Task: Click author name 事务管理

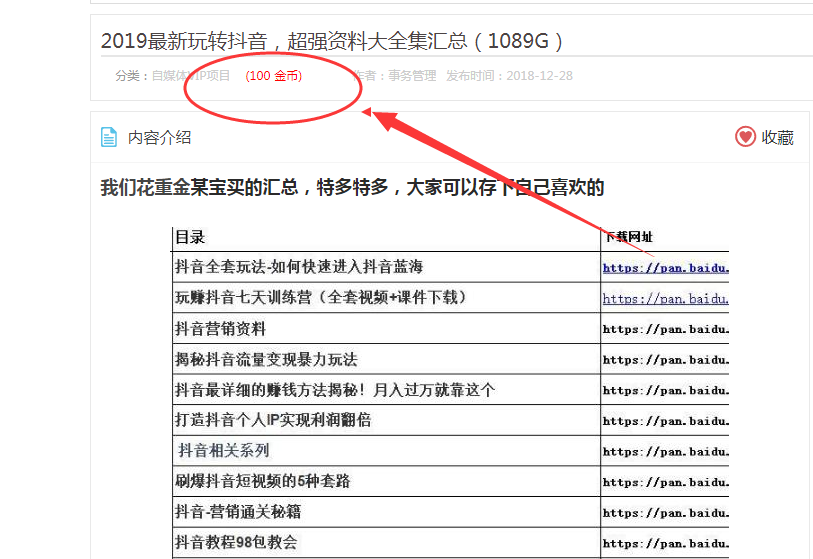Action: [412, 76]
